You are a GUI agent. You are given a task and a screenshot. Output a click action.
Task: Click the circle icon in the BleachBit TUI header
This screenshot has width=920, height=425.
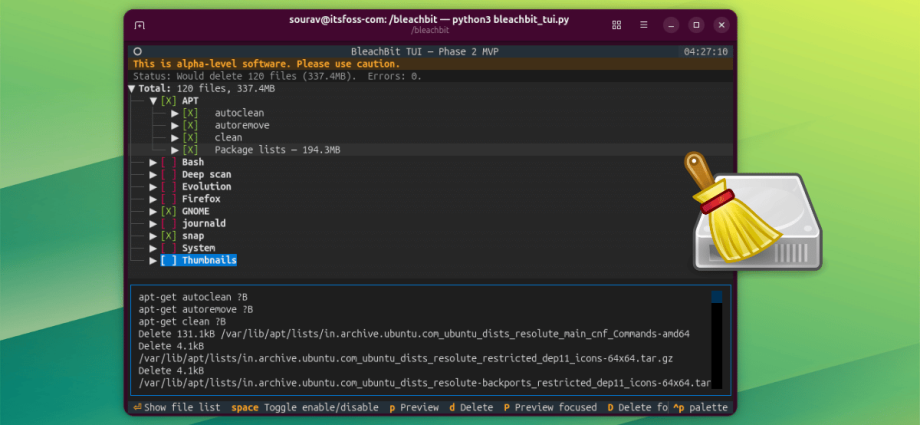(137, 52)
